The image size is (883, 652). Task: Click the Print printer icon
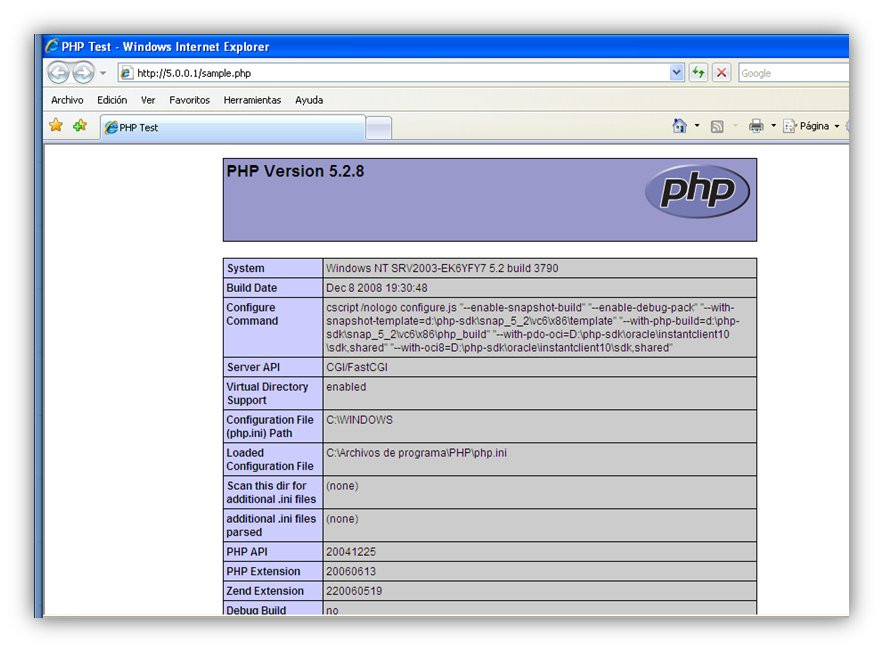756,126
